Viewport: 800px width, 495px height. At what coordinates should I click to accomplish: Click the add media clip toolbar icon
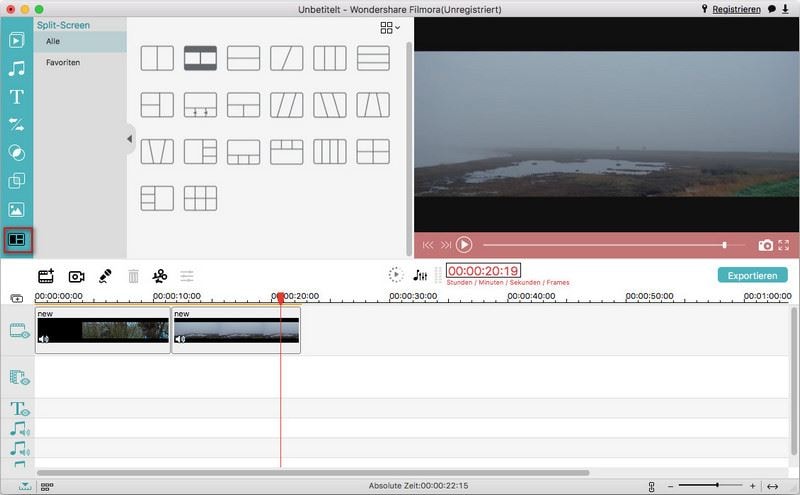46,276
